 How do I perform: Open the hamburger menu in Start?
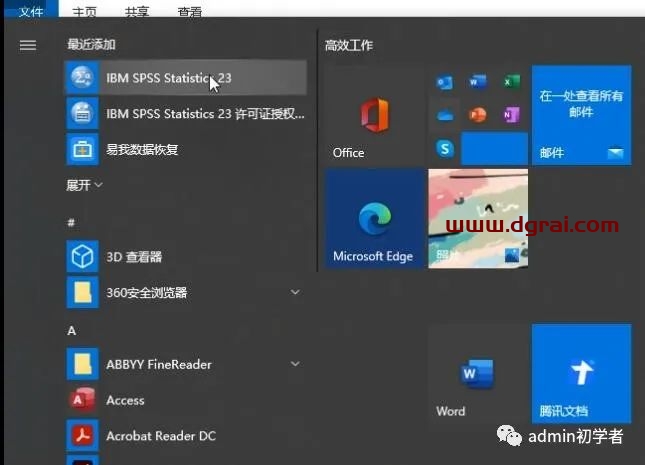[28, 45]
